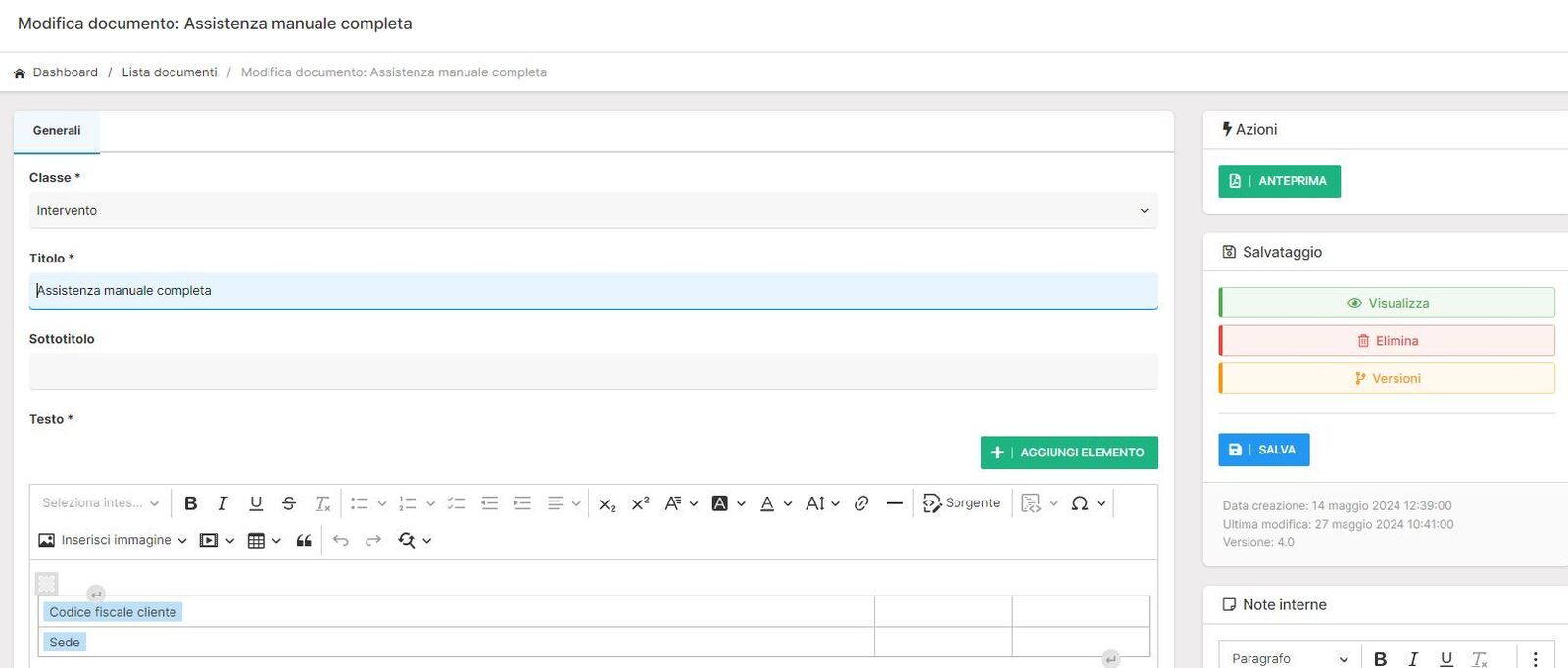The width and height of the screenshot is (1568, 668).
Task: Expand the Inserisci immagine dropdown
Action: point(182,541)
